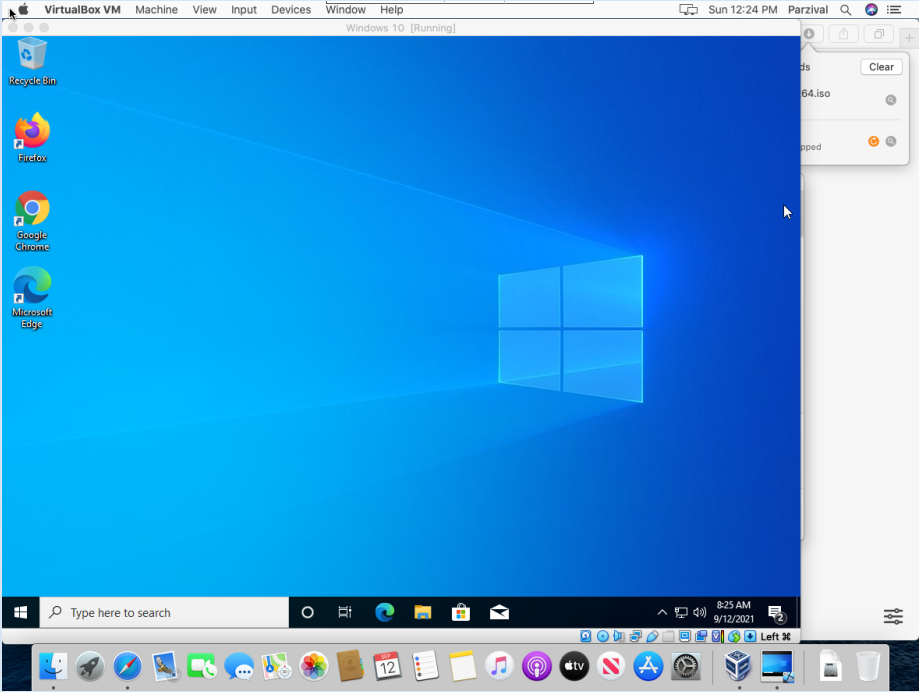This screenshot has width=919, height=692.
Task: Click the VirtualBox network adapters indicator
Action: click(x=635, y=636)
